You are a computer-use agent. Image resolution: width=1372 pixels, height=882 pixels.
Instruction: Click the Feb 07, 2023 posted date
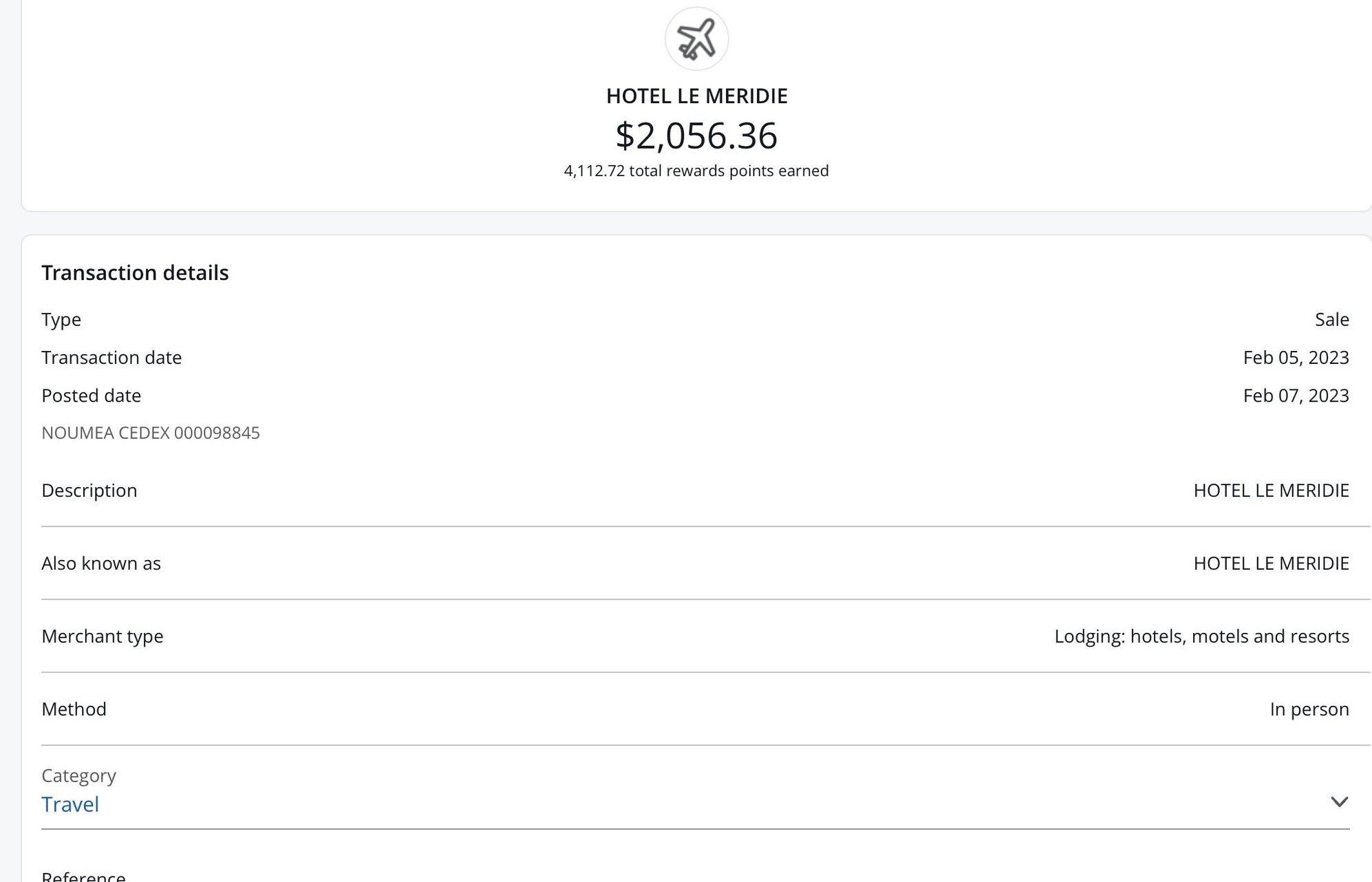coord(1295,395)
